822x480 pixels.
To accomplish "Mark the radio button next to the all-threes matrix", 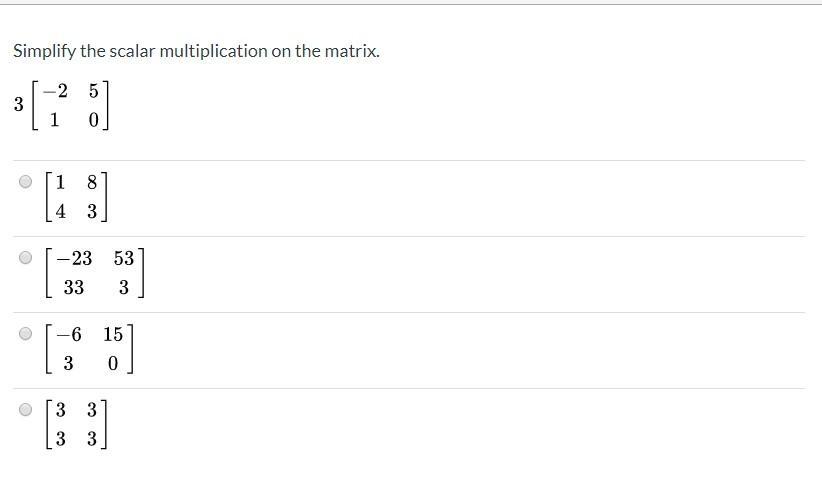I will click(x=25, y=409).
